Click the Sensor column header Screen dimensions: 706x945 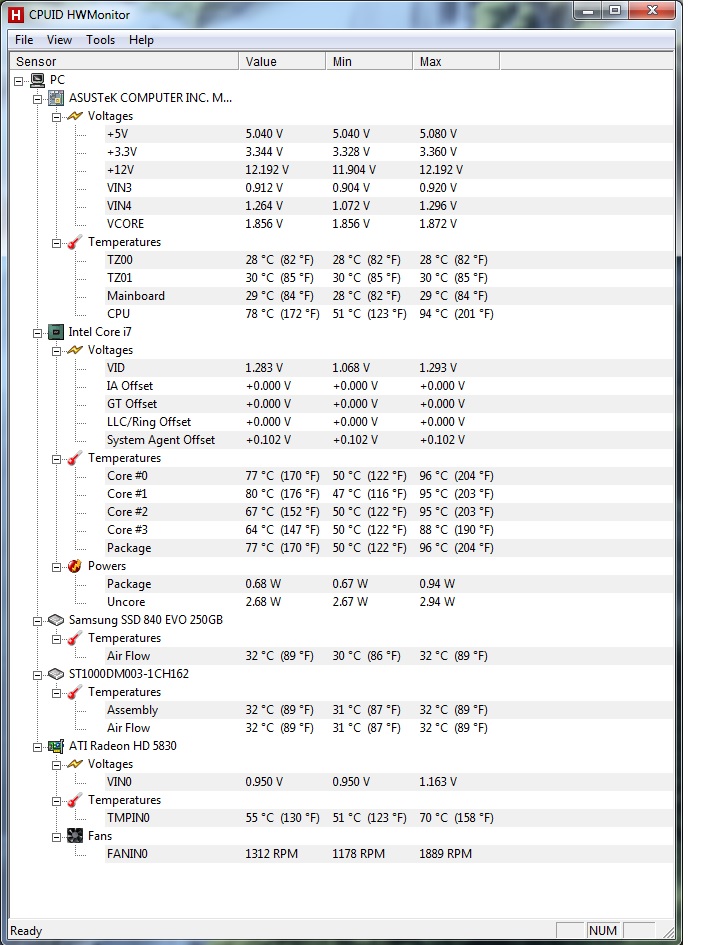pyautogui.click(x=124, y=61)
